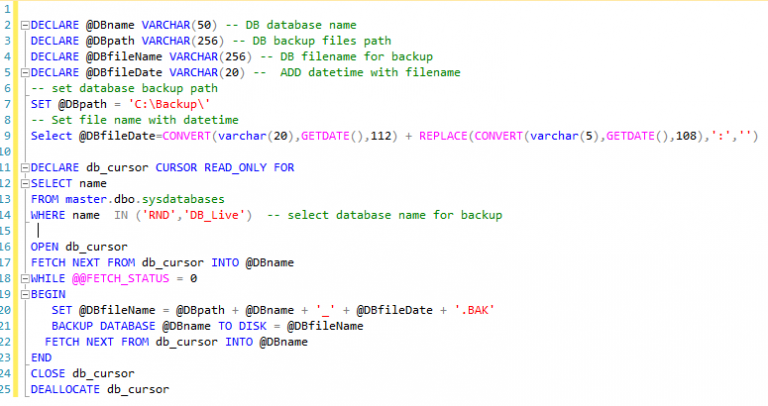
Task: Collapse the DECLARE @DBfileDate region at line 5
Action: click(x=25, y=73)
